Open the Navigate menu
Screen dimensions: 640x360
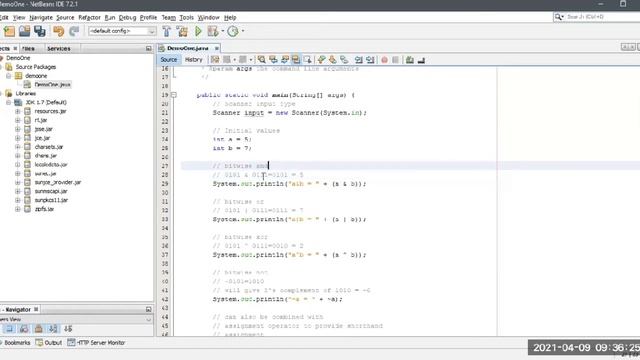pyautogui.click(x=41, y=18)
